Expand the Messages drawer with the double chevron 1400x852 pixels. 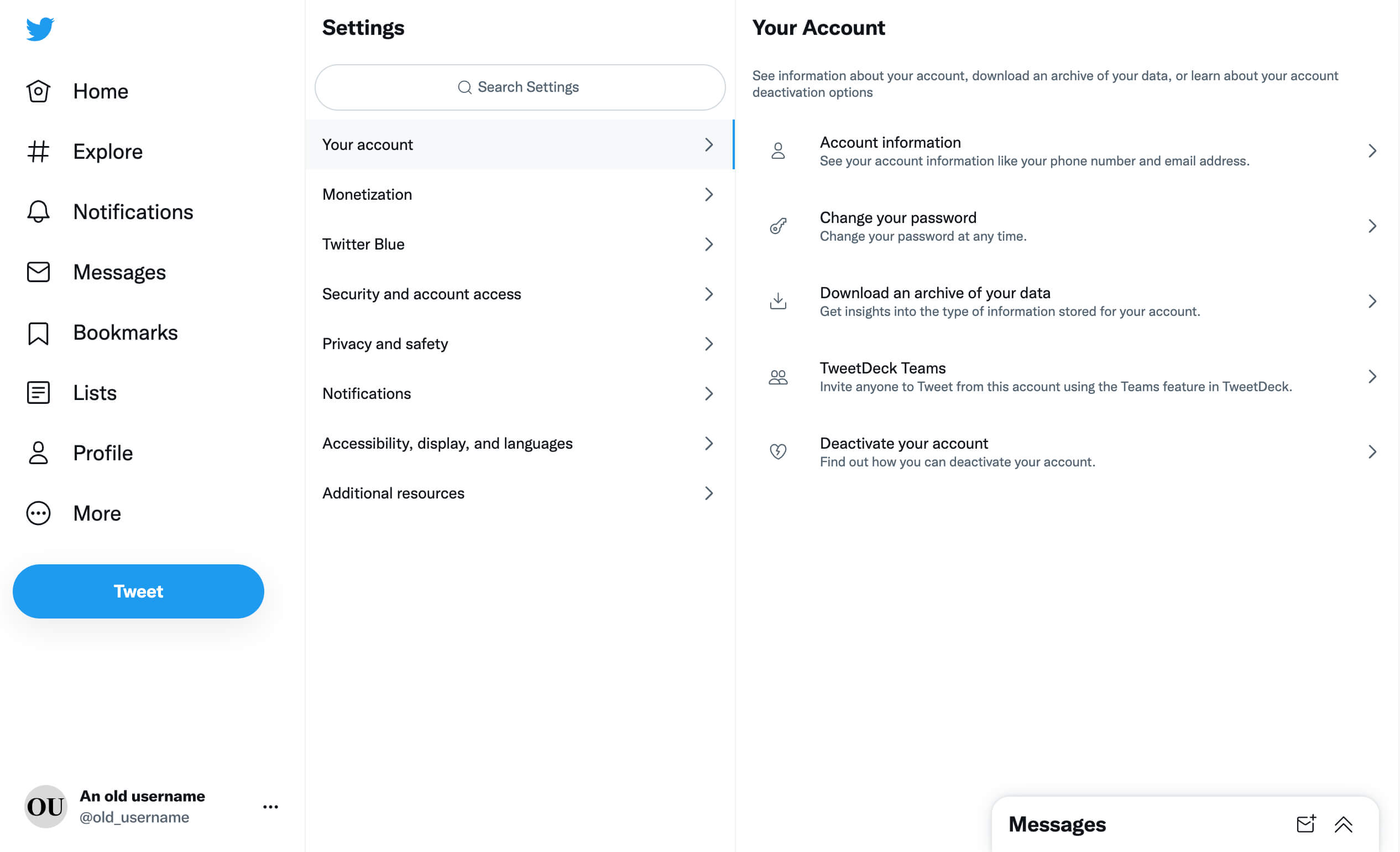1343,824
